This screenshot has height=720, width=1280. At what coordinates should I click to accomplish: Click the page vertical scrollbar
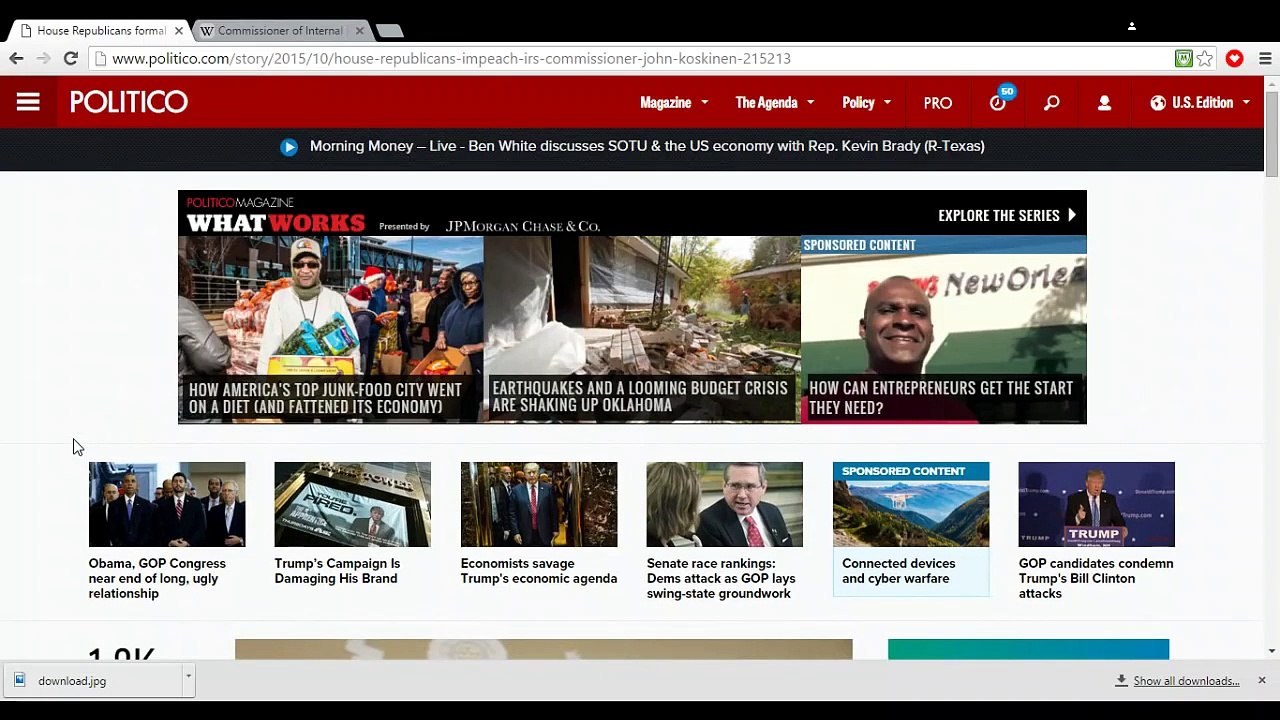1272,134
